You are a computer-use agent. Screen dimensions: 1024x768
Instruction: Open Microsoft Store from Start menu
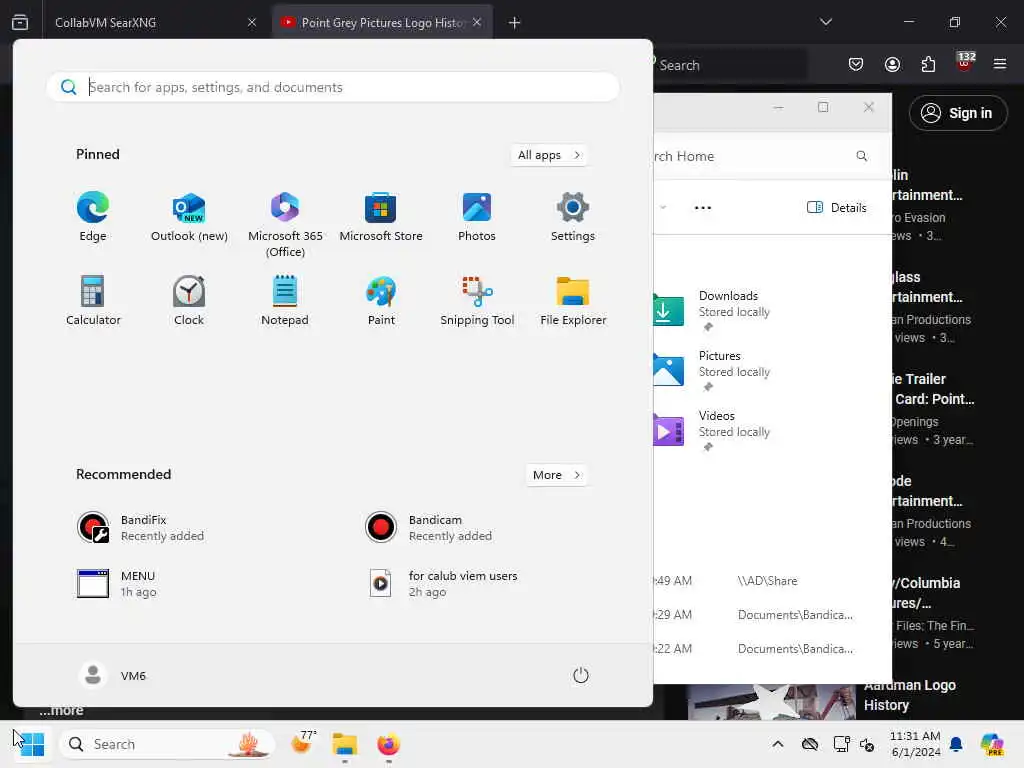pos(381,217)
